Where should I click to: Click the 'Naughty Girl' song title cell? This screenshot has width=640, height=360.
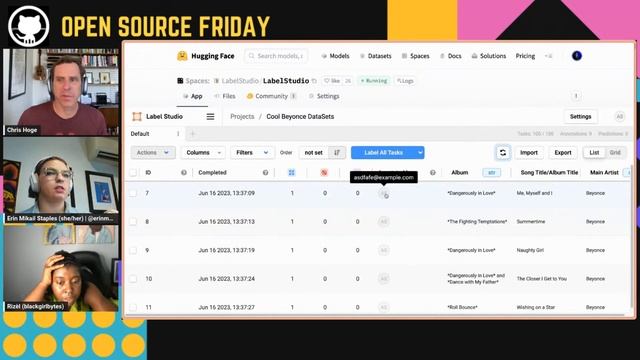click(x=530, y=250)
